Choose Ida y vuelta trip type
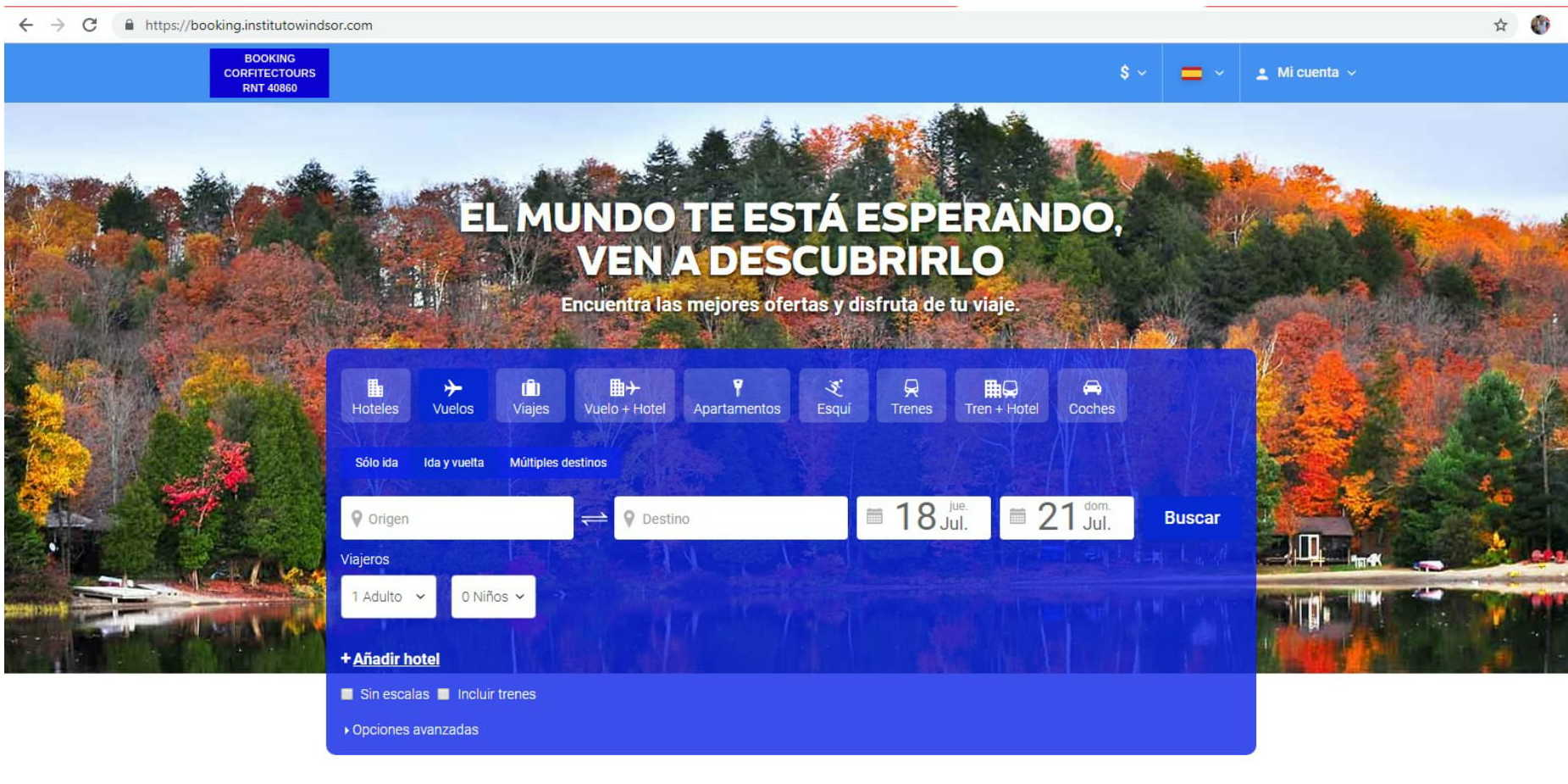Image resolution: width=1568 pixels, height=784 pixels. point(453,463)
